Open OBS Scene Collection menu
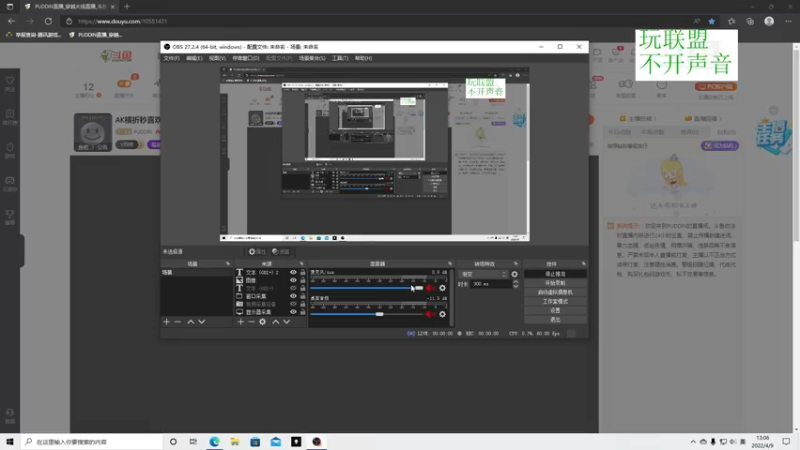The height and width of the screenshot is (450, 800). pos(312,58)
